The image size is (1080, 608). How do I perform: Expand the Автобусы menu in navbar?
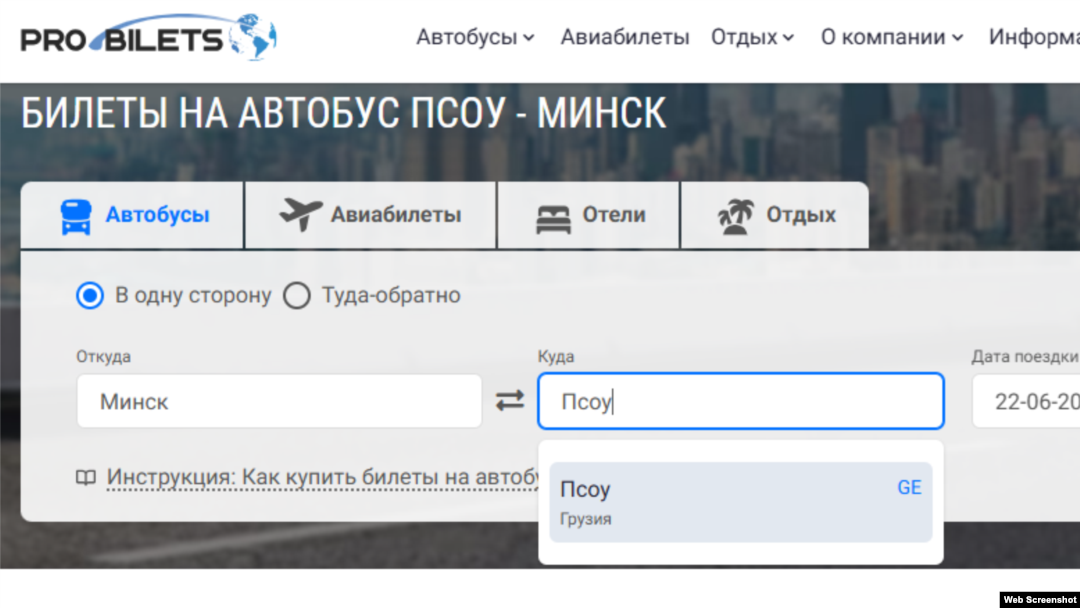pos(475,37)
